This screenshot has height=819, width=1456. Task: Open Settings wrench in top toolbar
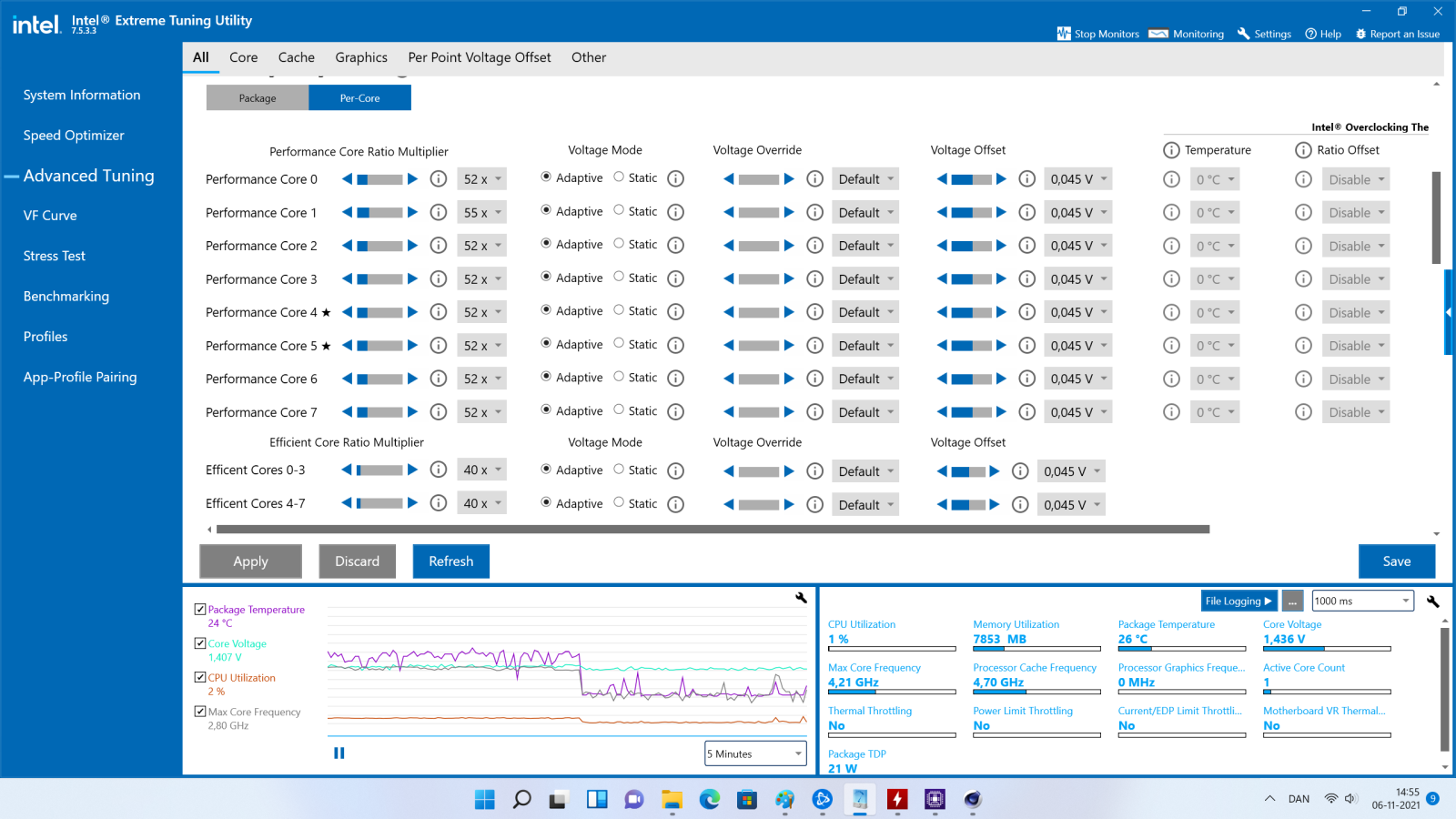coord(1243,34)
